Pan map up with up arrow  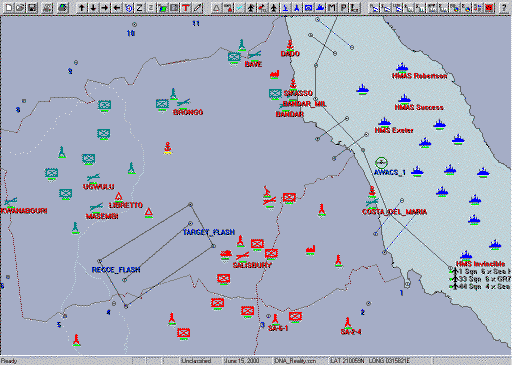(x=82, y=7)
